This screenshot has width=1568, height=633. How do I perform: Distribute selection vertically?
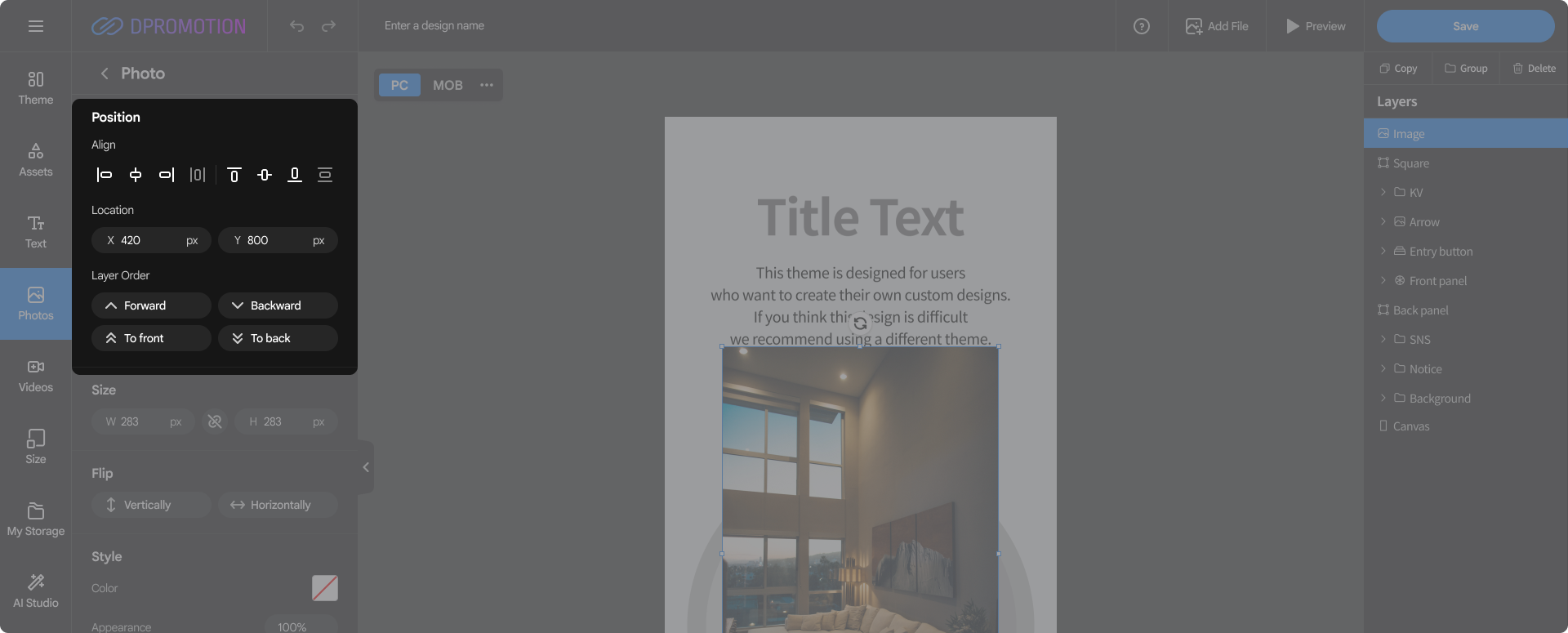(x=325, y=175)
